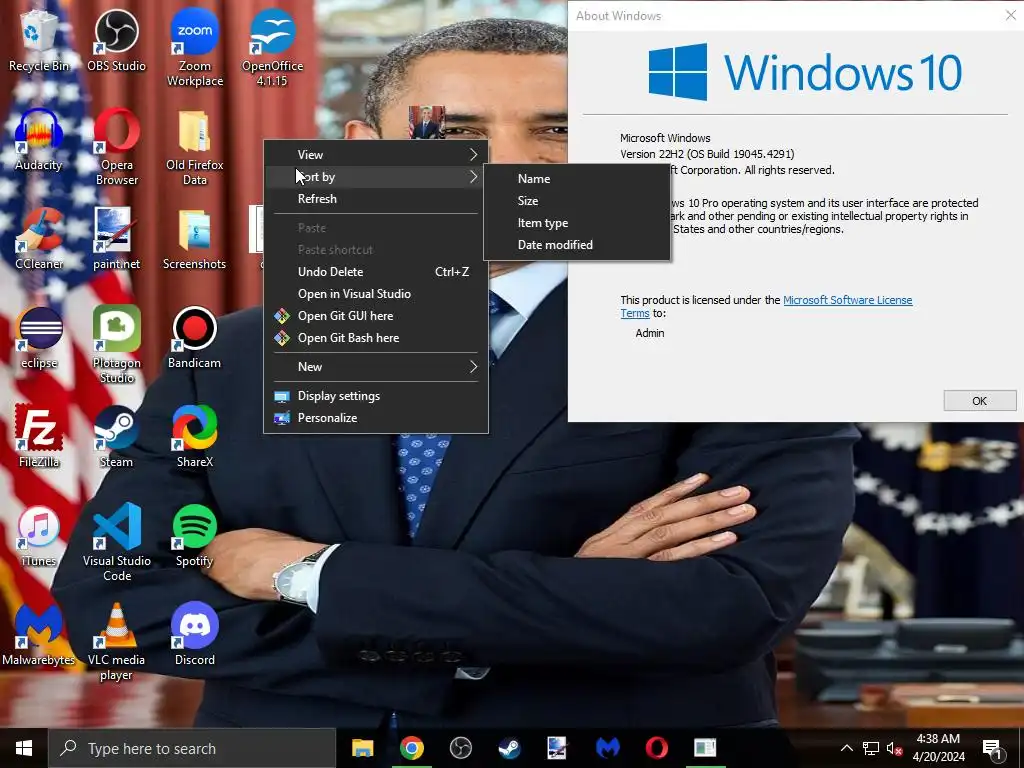Select the small portrait image thumbnail on desktop

click(x=426, y=122)
